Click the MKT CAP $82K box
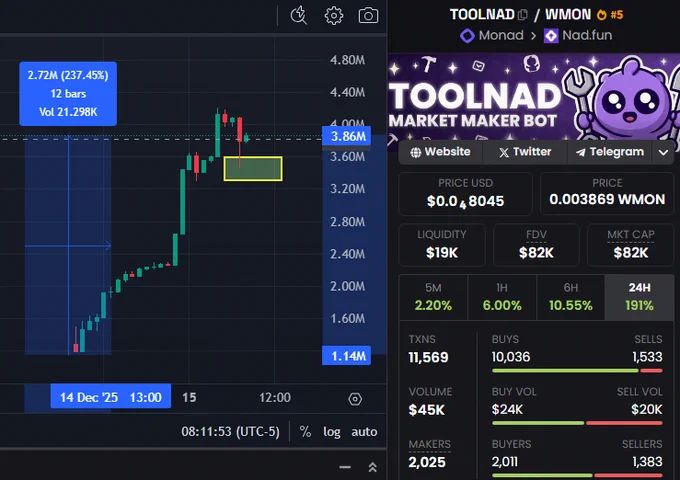 (x=631, y=245)
